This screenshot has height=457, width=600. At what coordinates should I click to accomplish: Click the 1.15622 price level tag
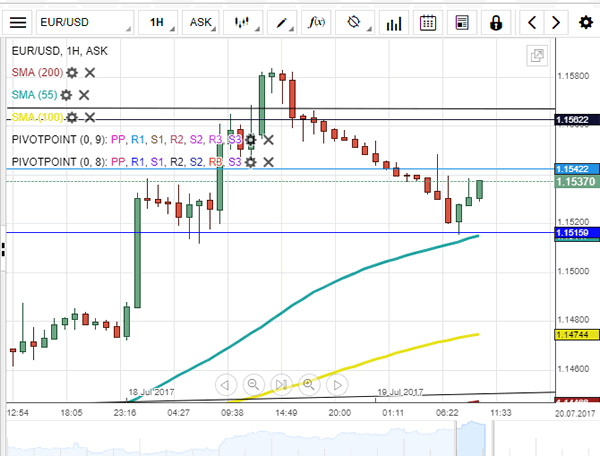(x=577, y=120)
